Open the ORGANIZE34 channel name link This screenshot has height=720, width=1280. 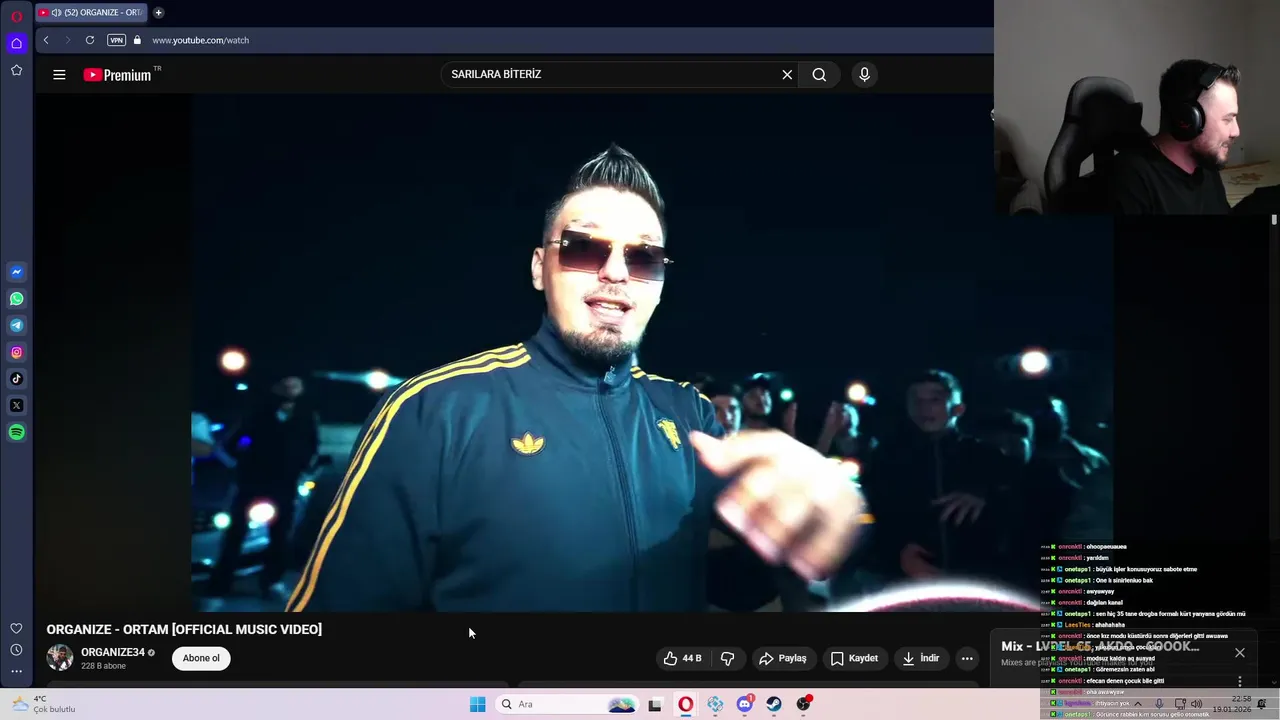coord(113,652)
